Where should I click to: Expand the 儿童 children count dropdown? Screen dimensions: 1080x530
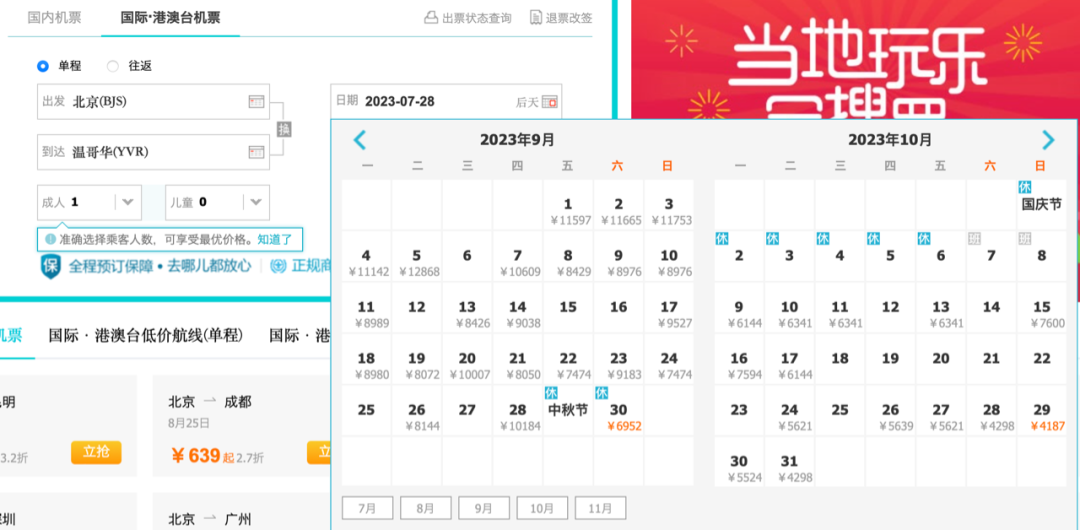(256, 202)
